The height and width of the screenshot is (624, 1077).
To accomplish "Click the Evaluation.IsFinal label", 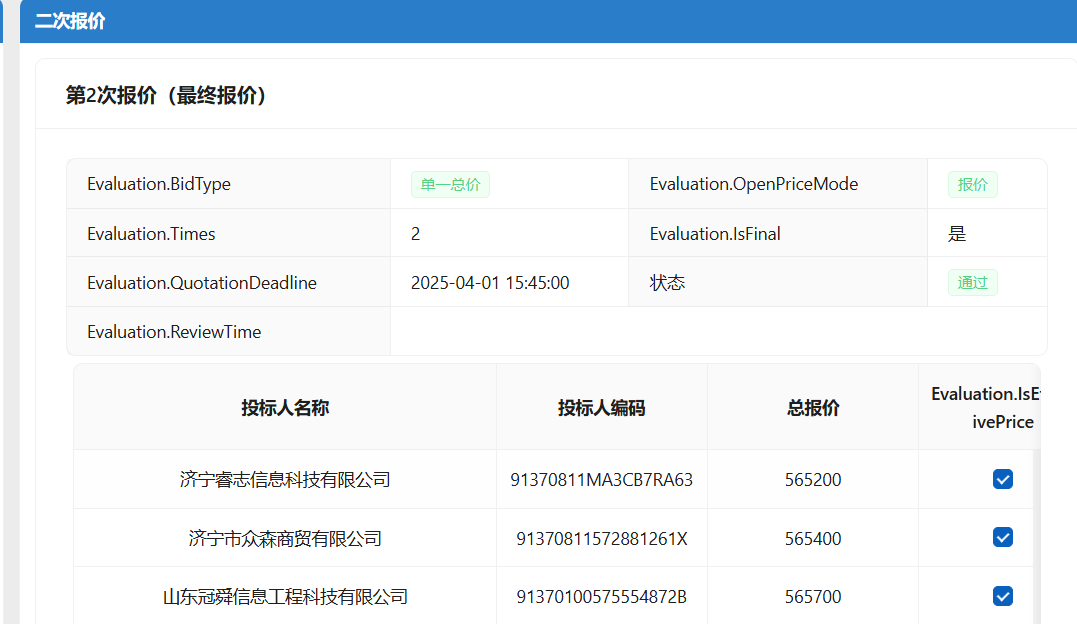I will tap(715, 234).
